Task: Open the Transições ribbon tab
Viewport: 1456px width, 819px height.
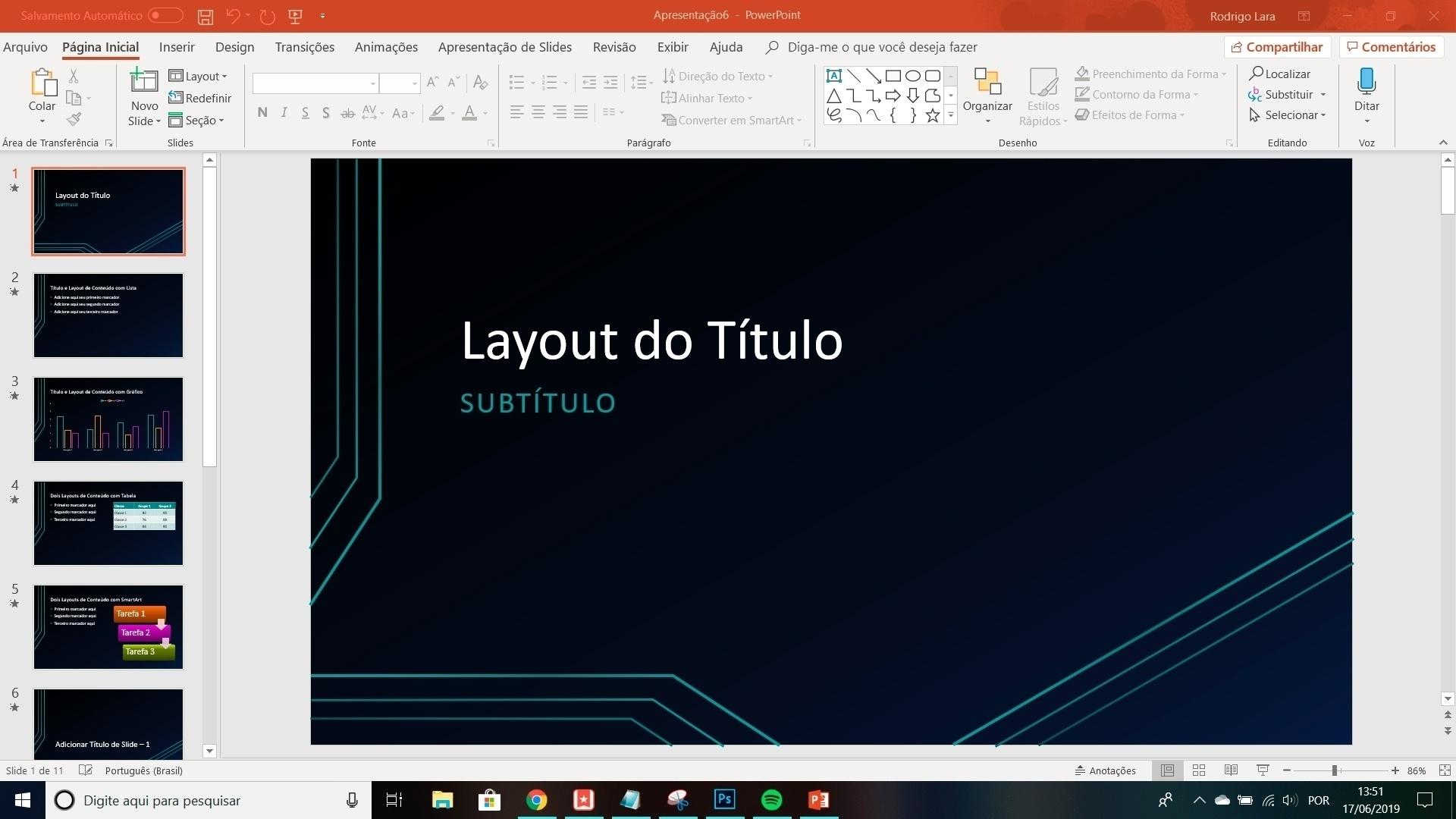Action: [304, 47]
